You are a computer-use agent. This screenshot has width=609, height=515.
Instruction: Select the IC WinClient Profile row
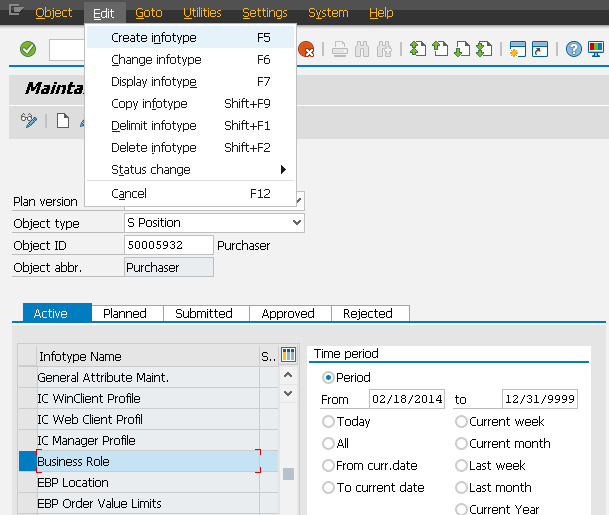pos(148,398)
